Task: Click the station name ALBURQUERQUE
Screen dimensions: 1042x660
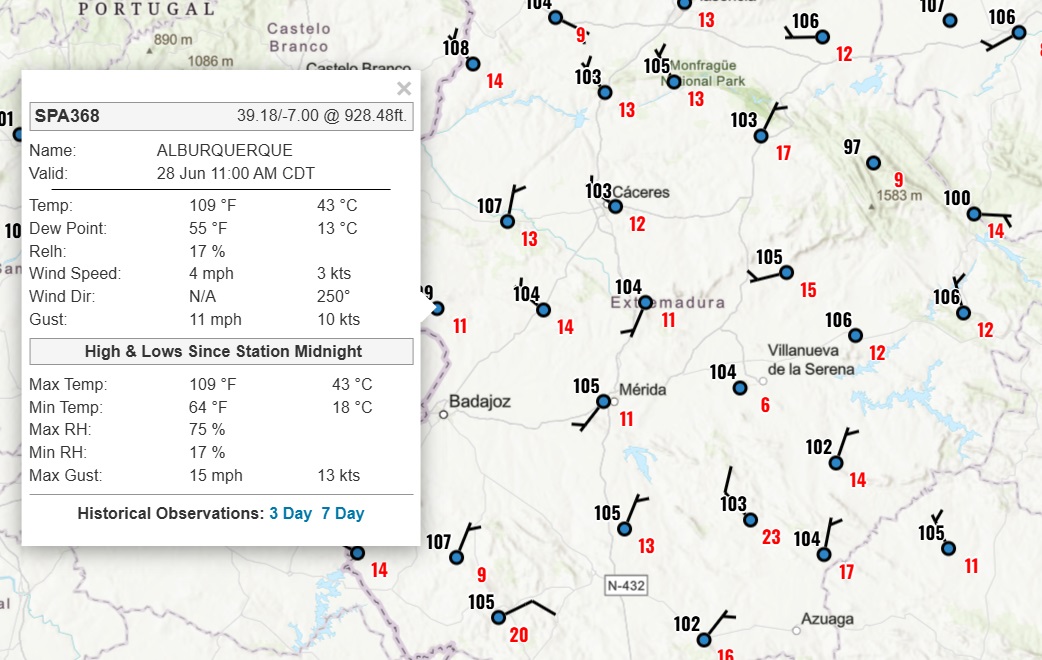Action: coord(225,150)
